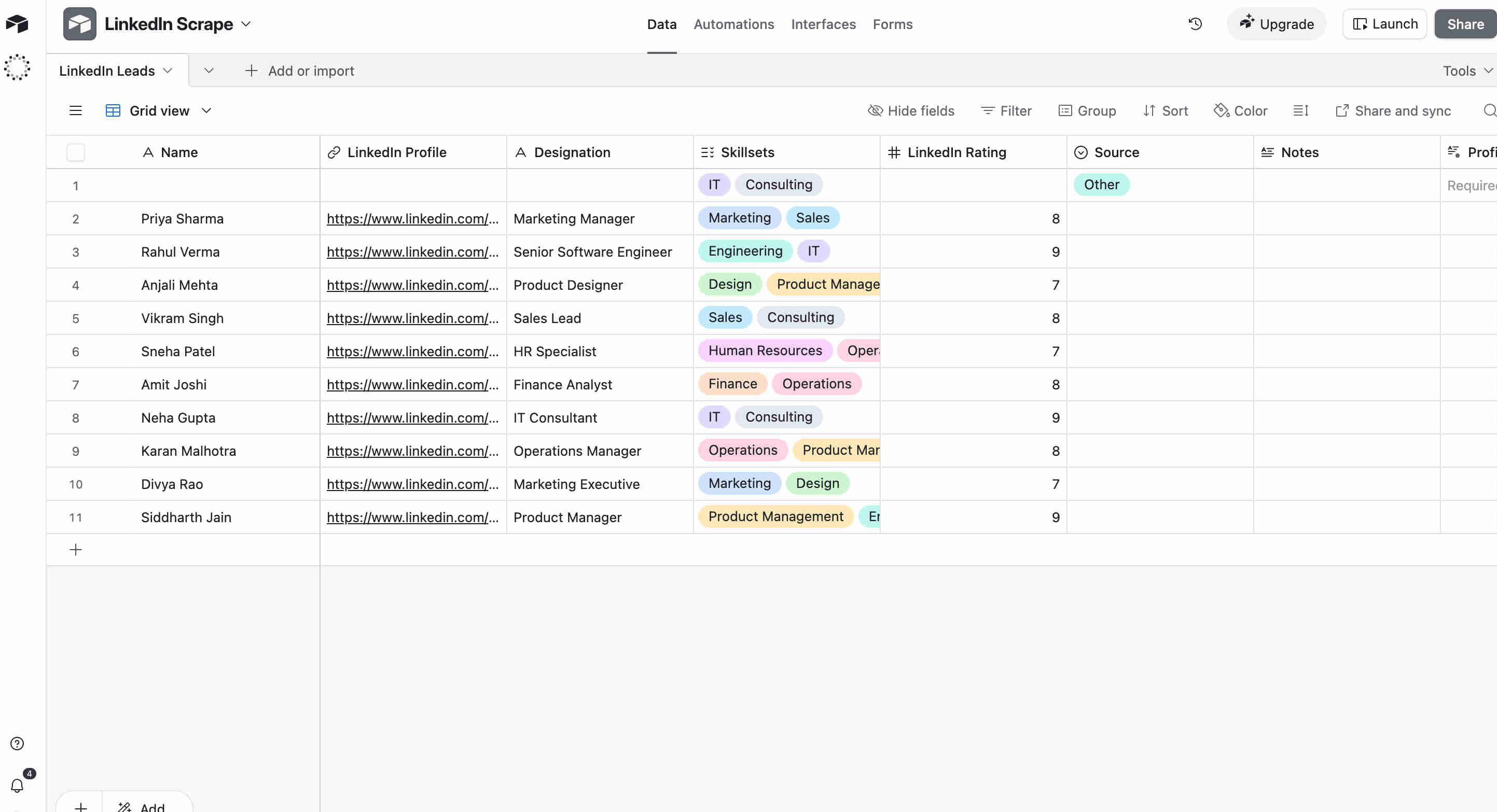Open Rahul Verma's LinkedIn profile link
The width and height of the screenshot is (1497, 812).
(x=412, y=251)
